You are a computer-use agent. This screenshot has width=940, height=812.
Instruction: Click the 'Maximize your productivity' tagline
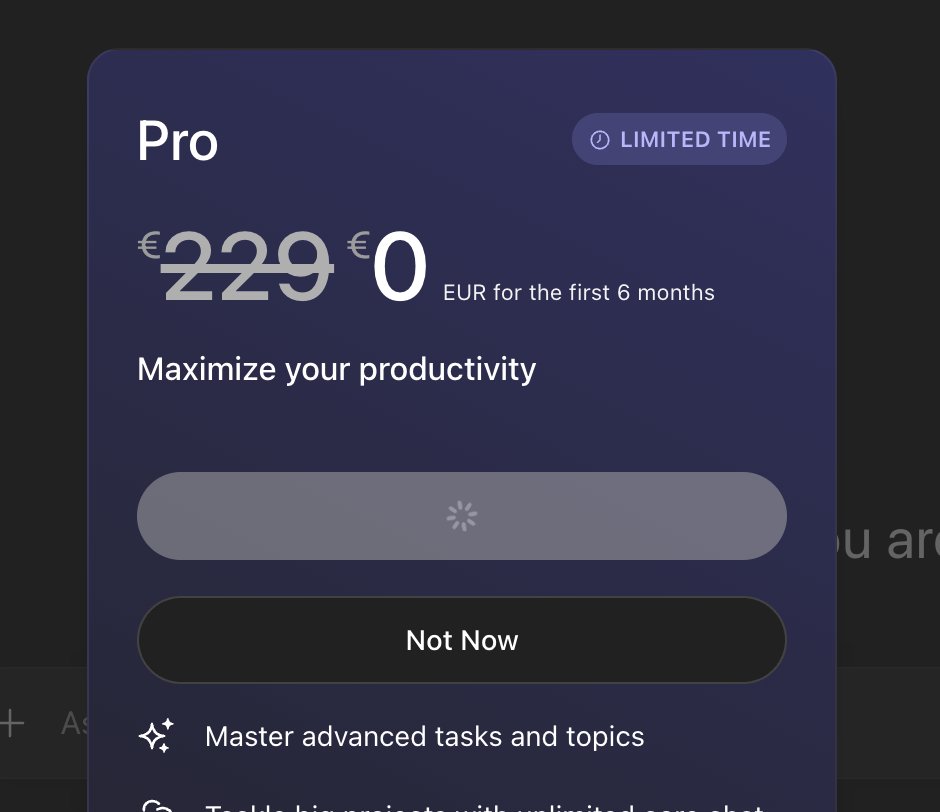[336, 369]
